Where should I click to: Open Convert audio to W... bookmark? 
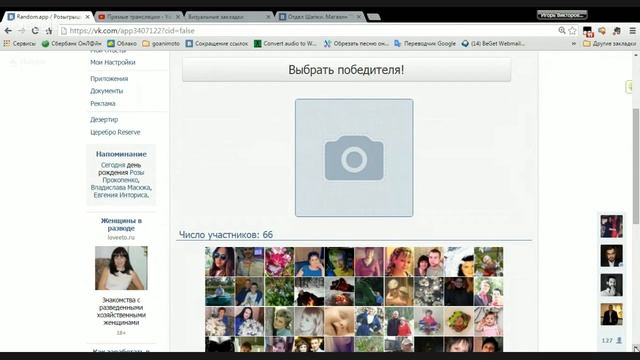pyautogui.click(x=285, y=43)
